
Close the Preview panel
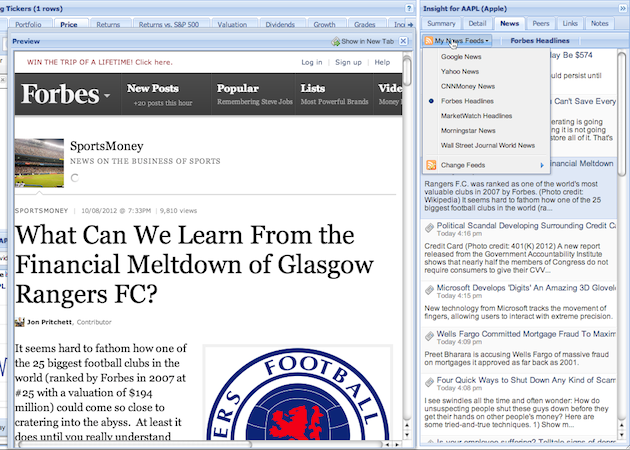[x=403, y=41]
